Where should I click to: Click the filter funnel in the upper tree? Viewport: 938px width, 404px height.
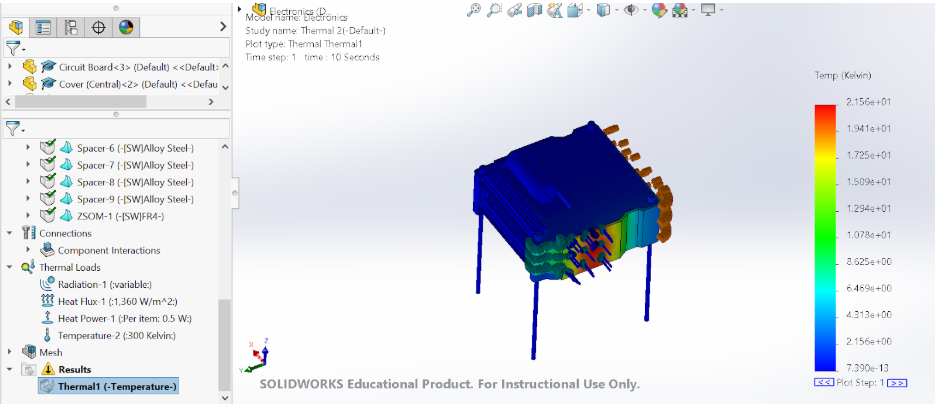coord(14,48)
